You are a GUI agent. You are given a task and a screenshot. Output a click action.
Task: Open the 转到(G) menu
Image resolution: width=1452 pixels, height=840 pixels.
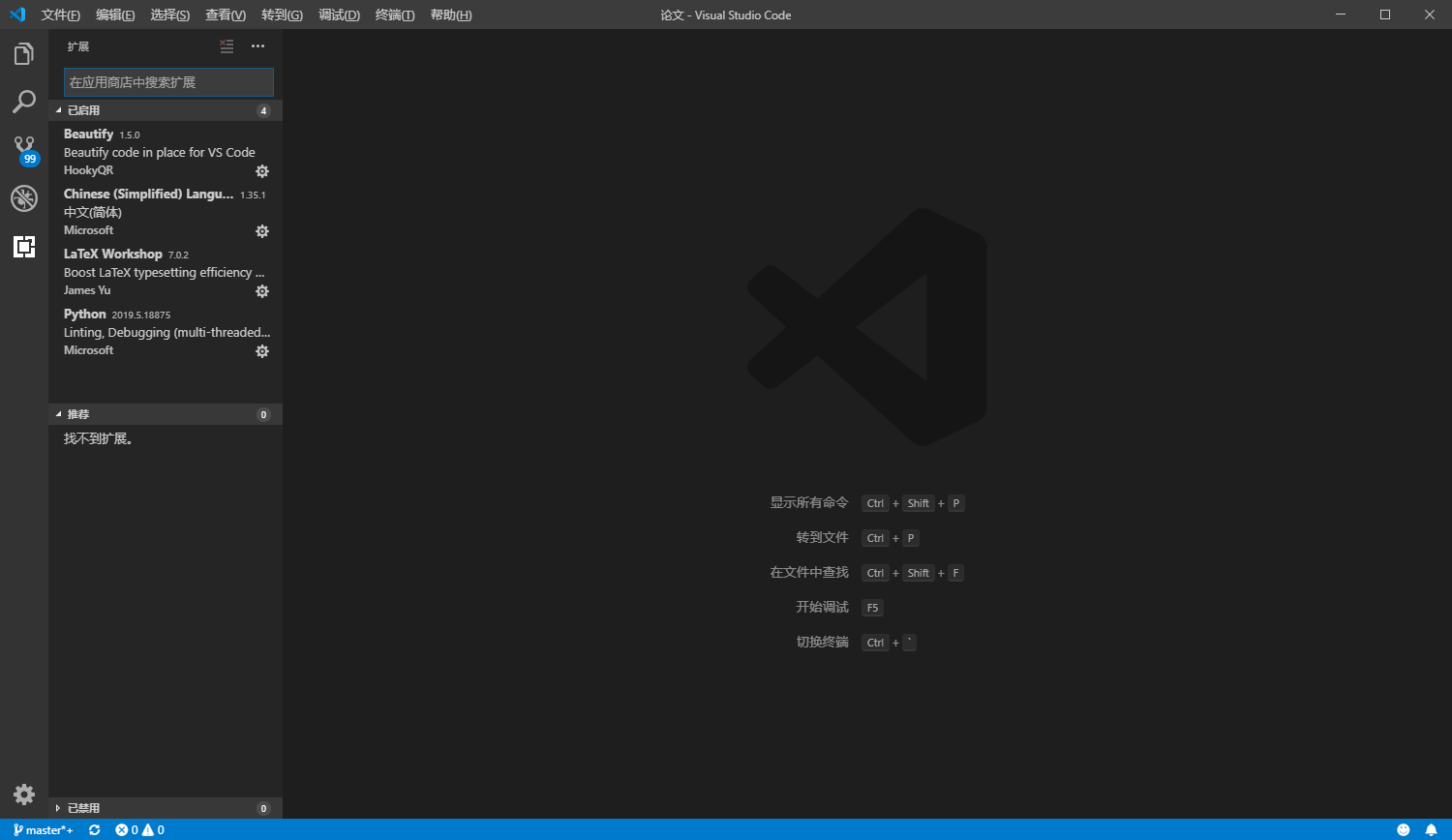(282, 15)
